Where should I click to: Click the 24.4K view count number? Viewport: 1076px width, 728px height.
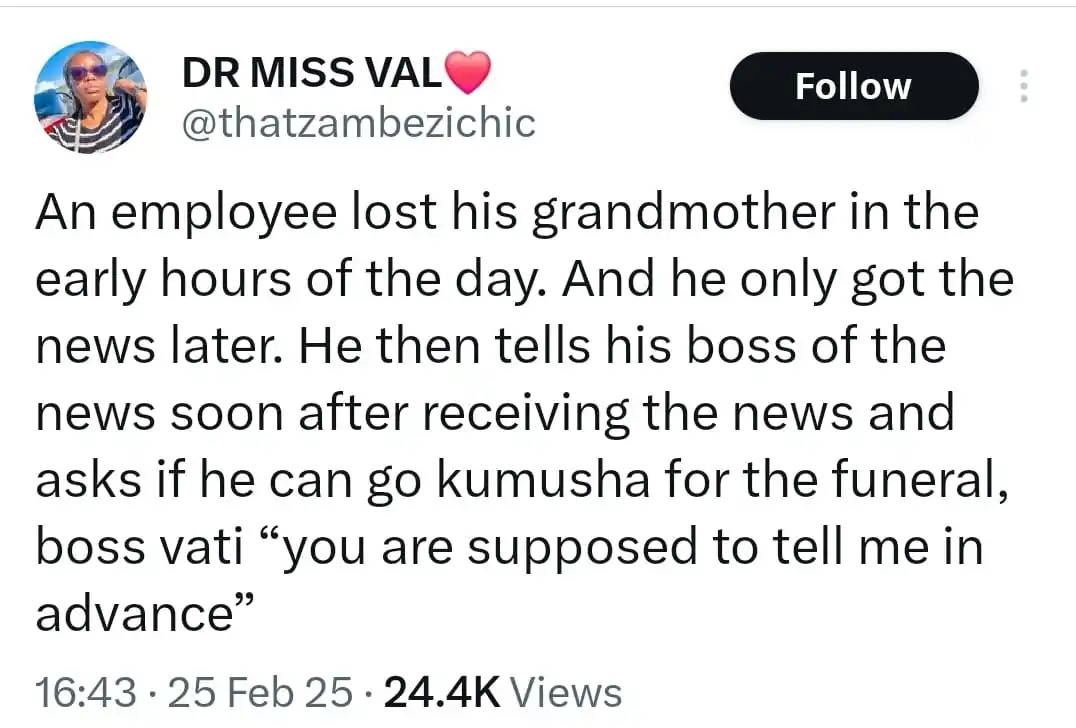tap(441, 692)
